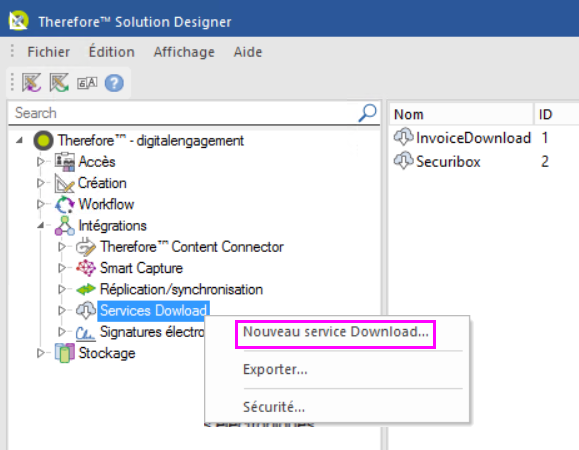Sort list by the ID column header

[557, 114]
